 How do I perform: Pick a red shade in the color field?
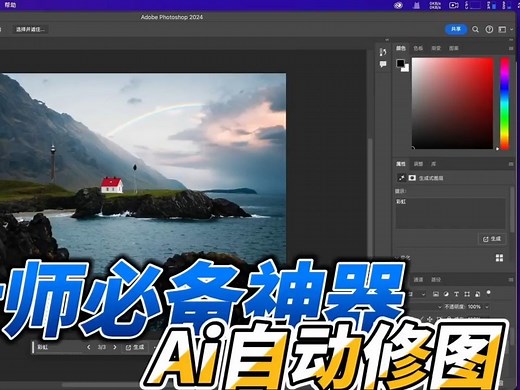(452, 103)
